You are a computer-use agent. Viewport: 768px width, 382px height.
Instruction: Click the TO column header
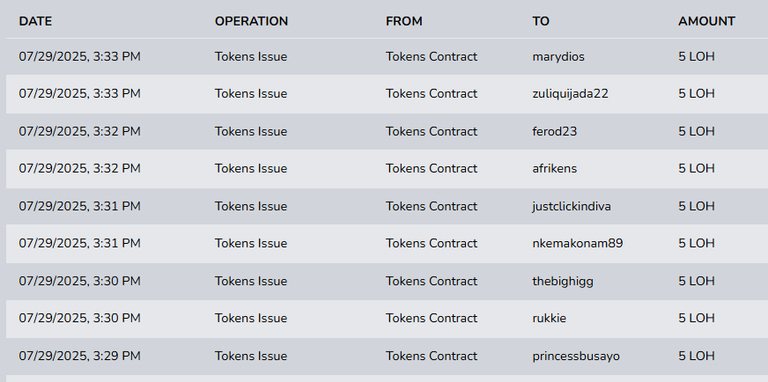[x=541, y=22]
